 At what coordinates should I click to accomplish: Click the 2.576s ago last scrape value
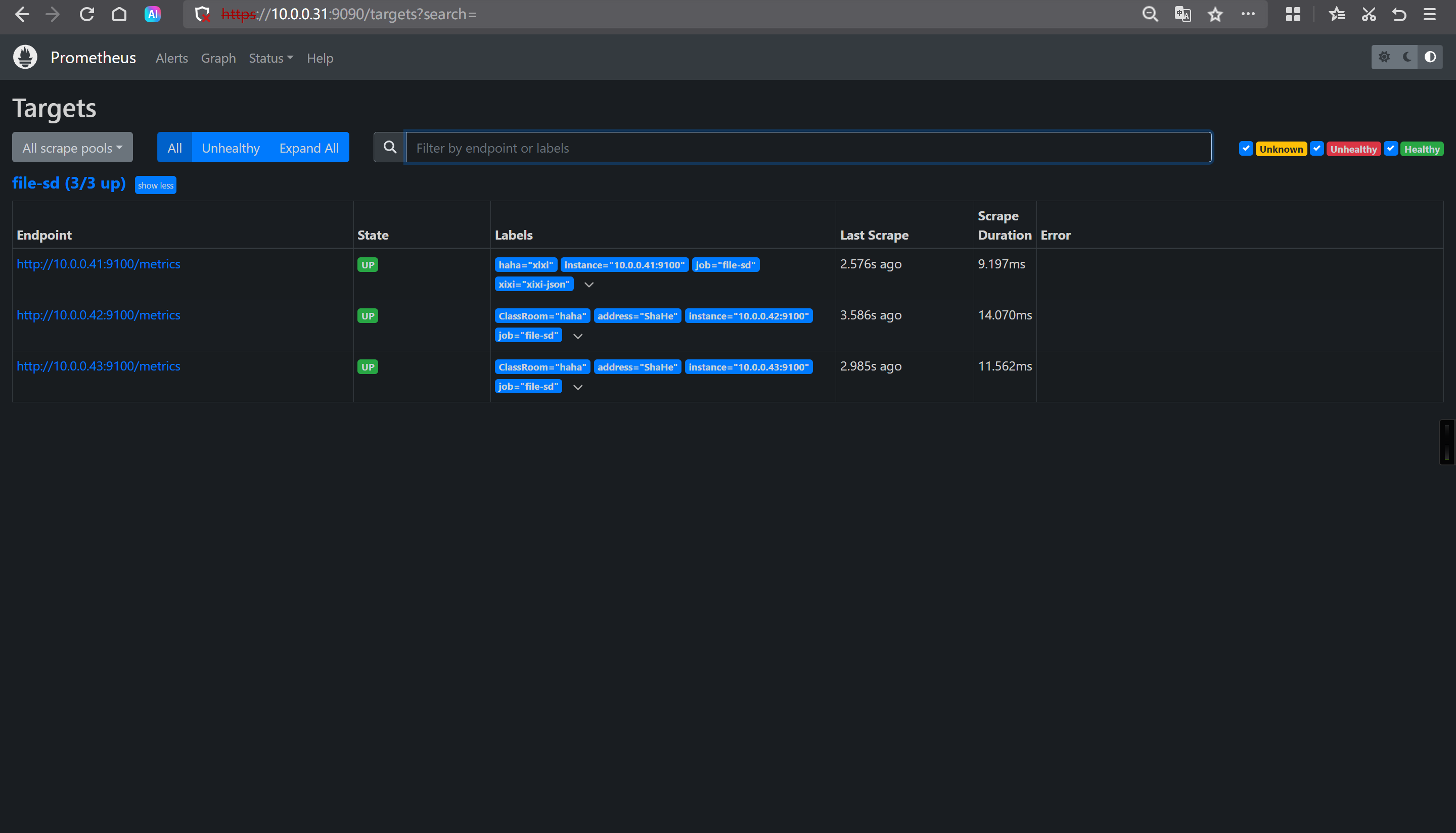[x=871, y=264]
